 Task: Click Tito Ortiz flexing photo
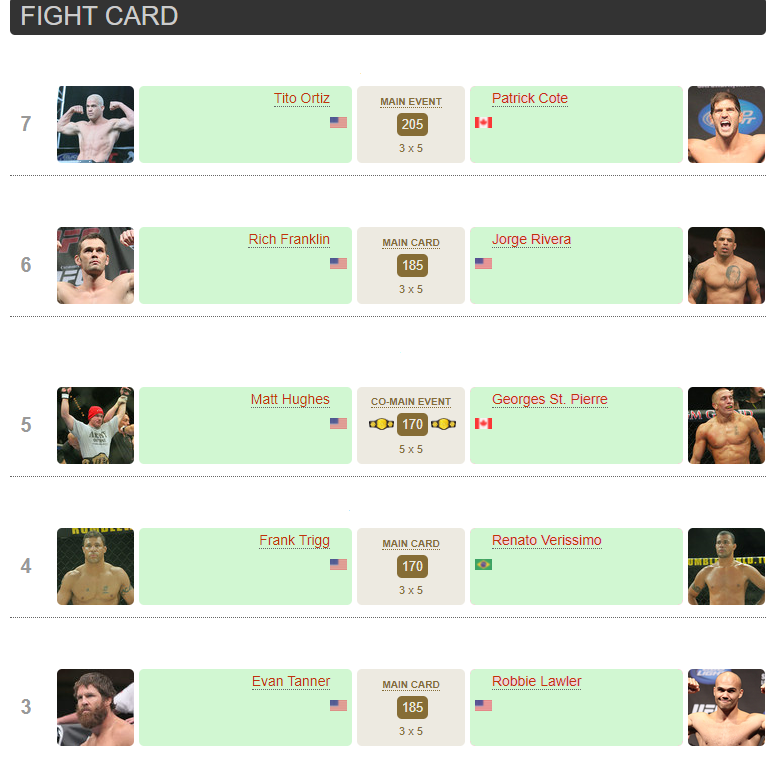point(95,124)
